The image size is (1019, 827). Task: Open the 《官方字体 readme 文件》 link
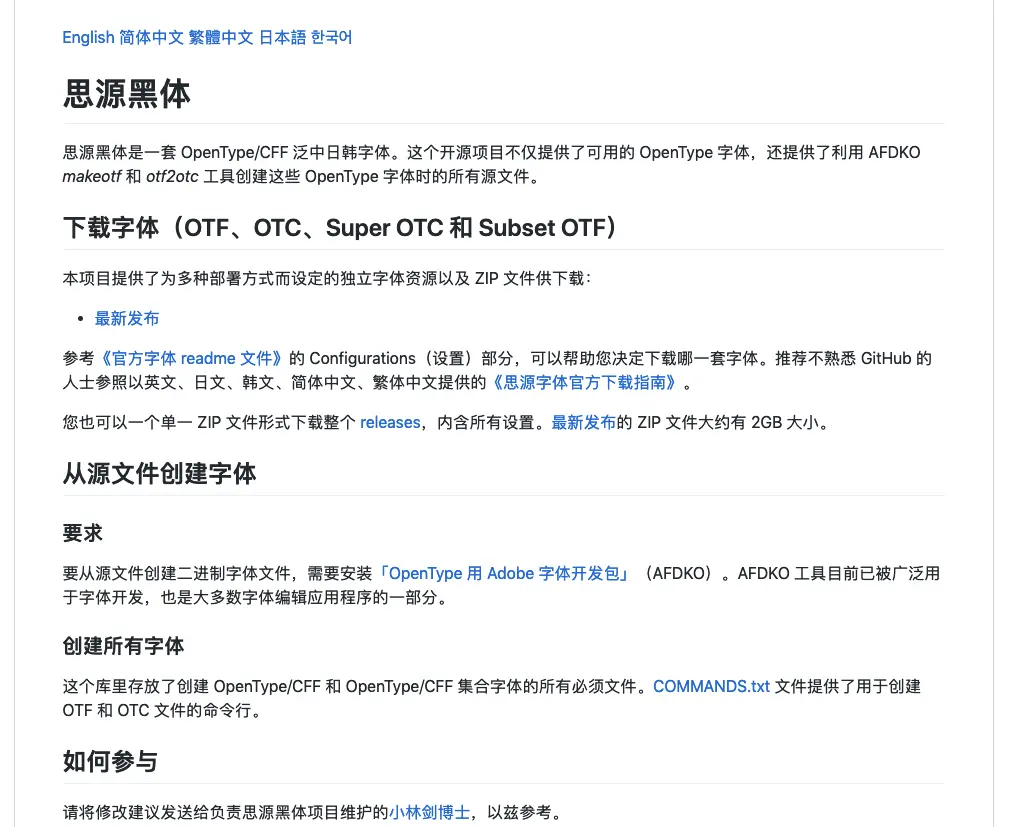(190, 359)
